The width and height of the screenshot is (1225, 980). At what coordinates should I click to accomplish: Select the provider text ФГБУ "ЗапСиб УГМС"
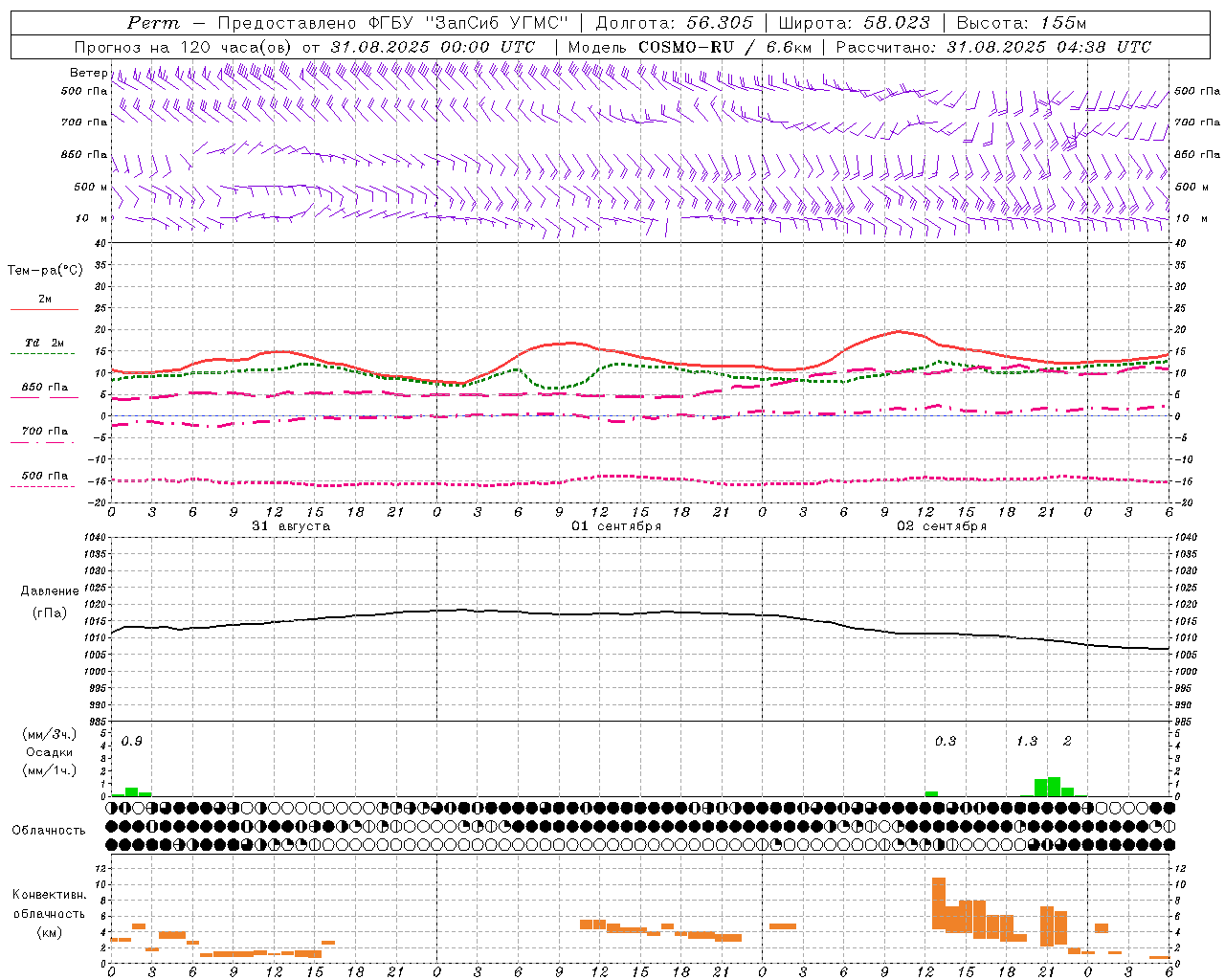[x=469, y=23]
